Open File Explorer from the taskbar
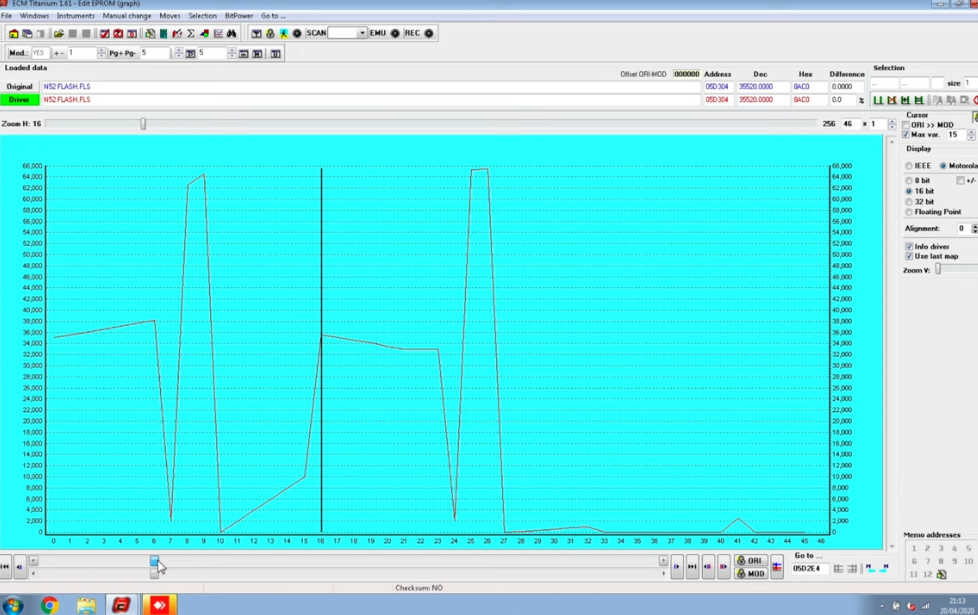 point(86,604)
